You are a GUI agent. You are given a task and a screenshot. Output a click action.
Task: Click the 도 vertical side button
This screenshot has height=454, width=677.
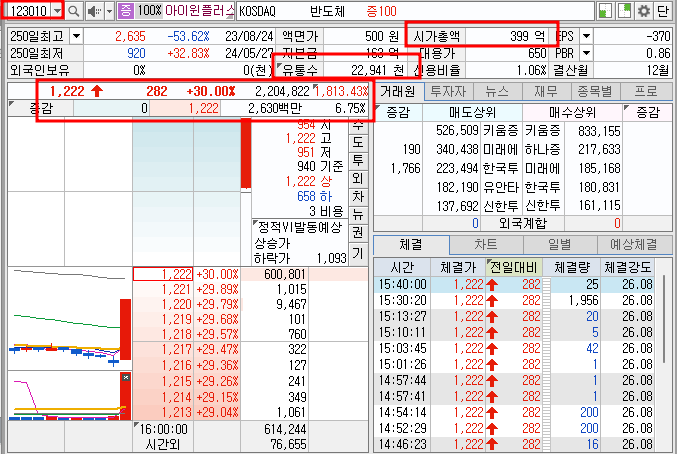pos(358,143)
